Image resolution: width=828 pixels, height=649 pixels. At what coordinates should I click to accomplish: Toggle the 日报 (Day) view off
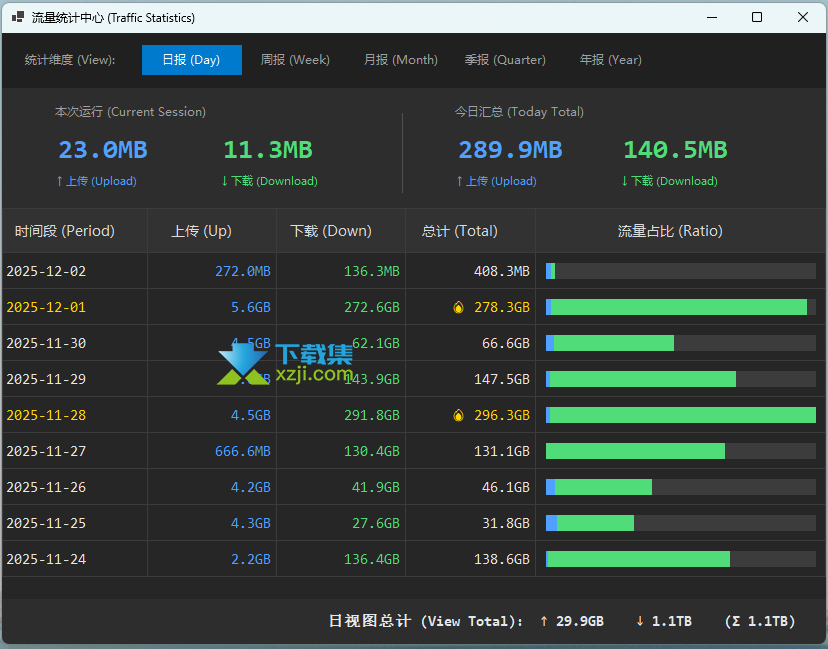point(191,60)
